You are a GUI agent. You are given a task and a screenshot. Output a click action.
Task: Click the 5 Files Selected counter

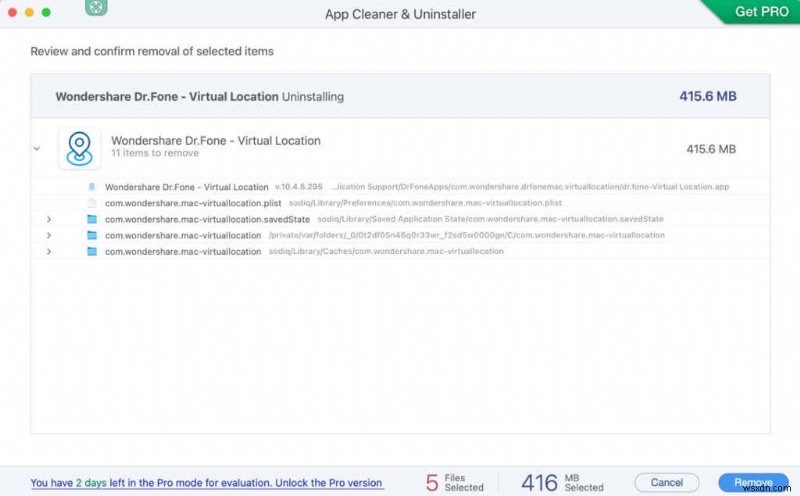pos(455,483)
